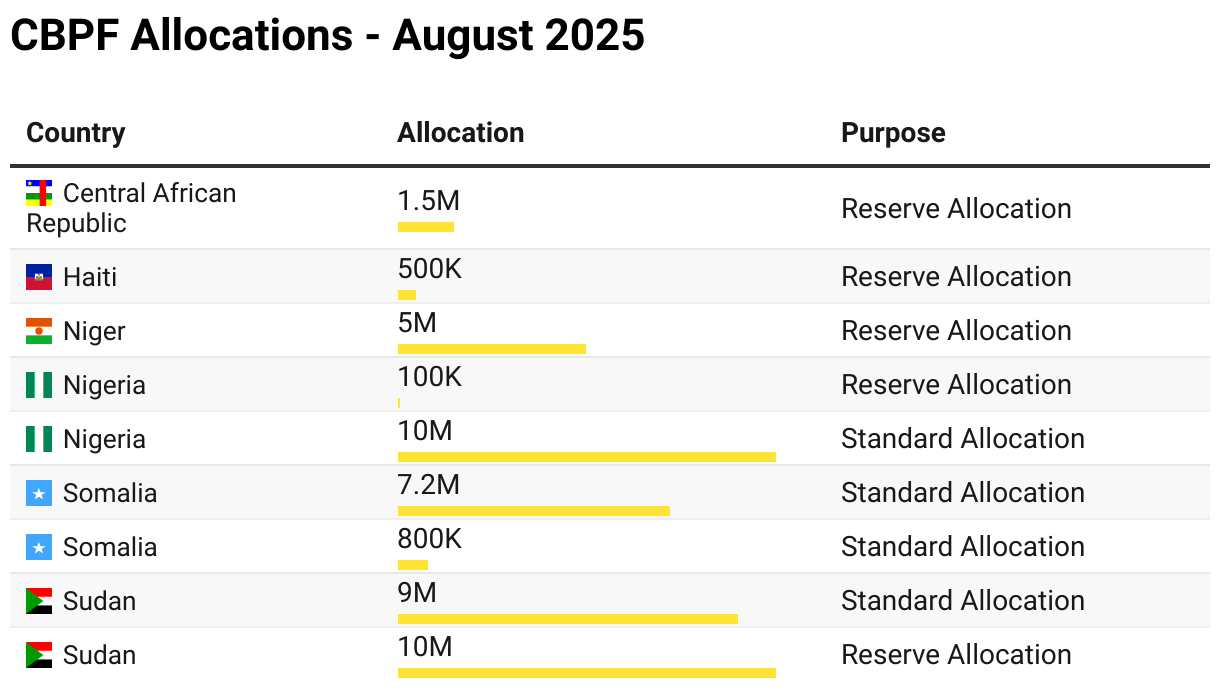This screenshot has height=690, width=1220.
Task: Click the Central African Republic country name
Action: click(131, 208)
